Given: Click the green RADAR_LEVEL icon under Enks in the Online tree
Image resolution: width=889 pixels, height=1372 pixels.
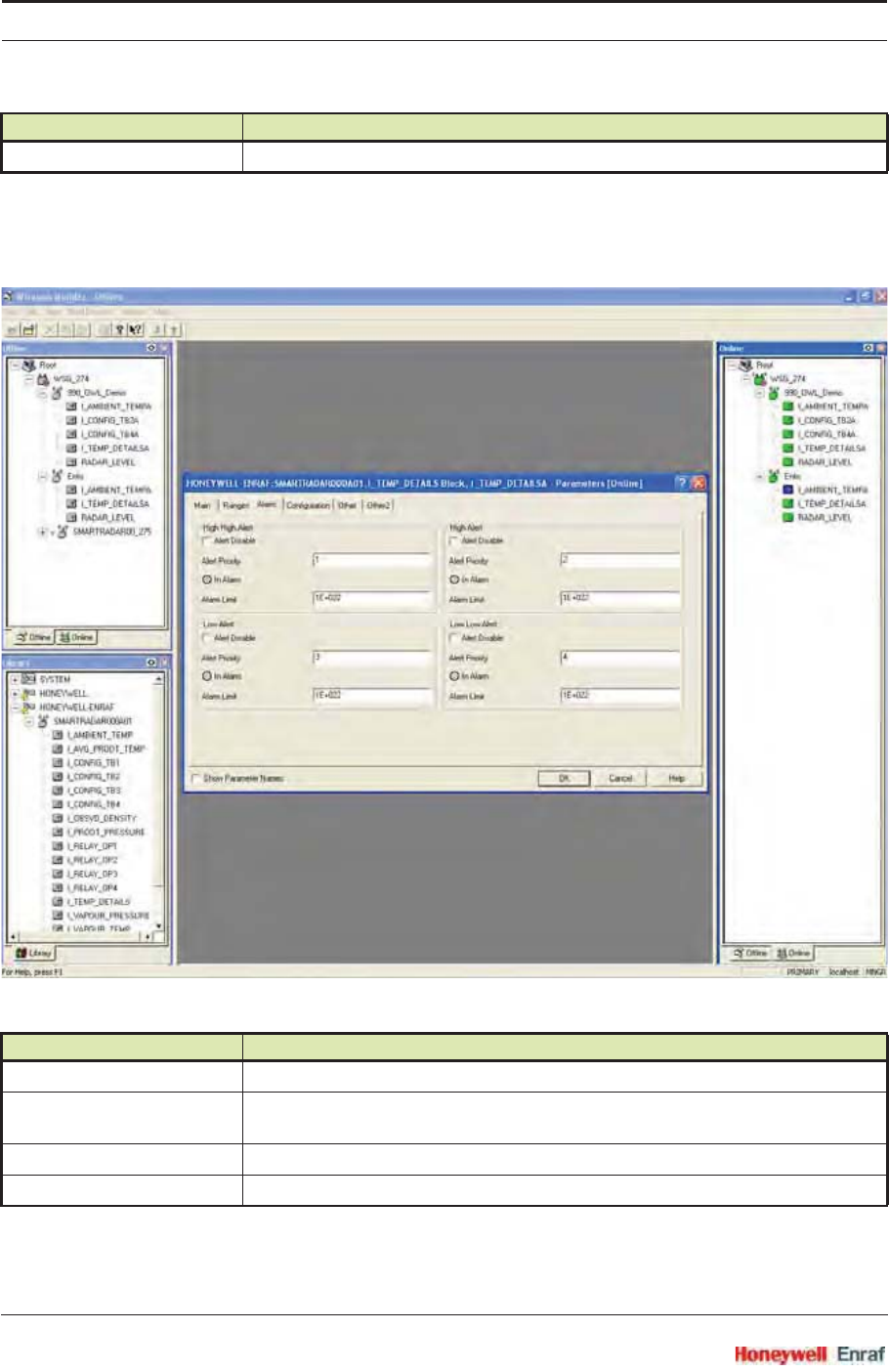Looking at the screenshot, I should click(787, 518).
